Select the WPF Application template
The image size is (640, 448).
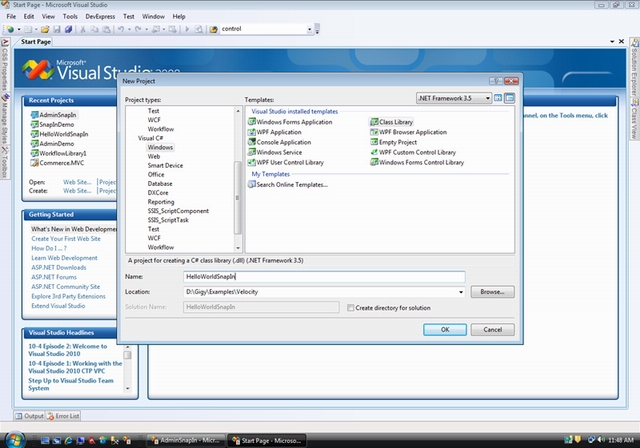[275, 132]
